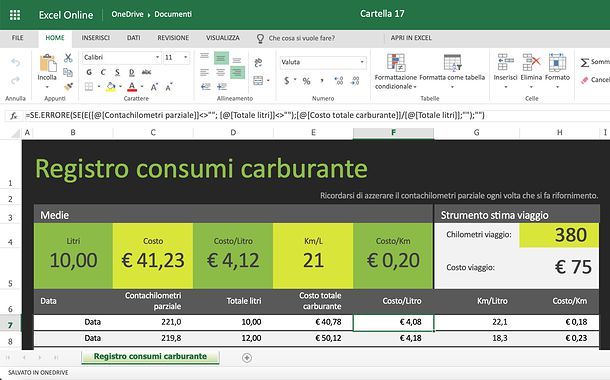The height and width of the screenshot is (380, 610).
Task: Open the INSERISCI ribbon tab
Action: click(x=95, y=38)
